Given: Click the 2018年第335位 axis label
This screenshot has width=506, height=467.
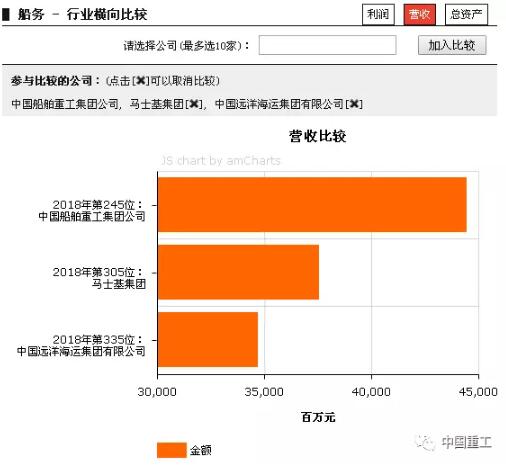Looking at the screenshot, I should (x=98, y=340).
